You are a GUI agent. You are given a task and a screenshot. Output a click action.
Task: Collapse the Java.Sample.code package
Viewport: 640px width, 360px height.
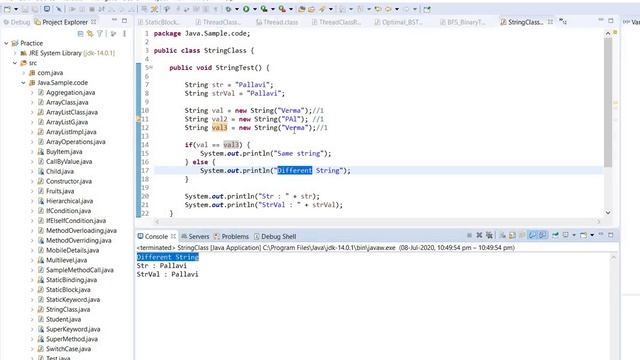pos(24,82)
